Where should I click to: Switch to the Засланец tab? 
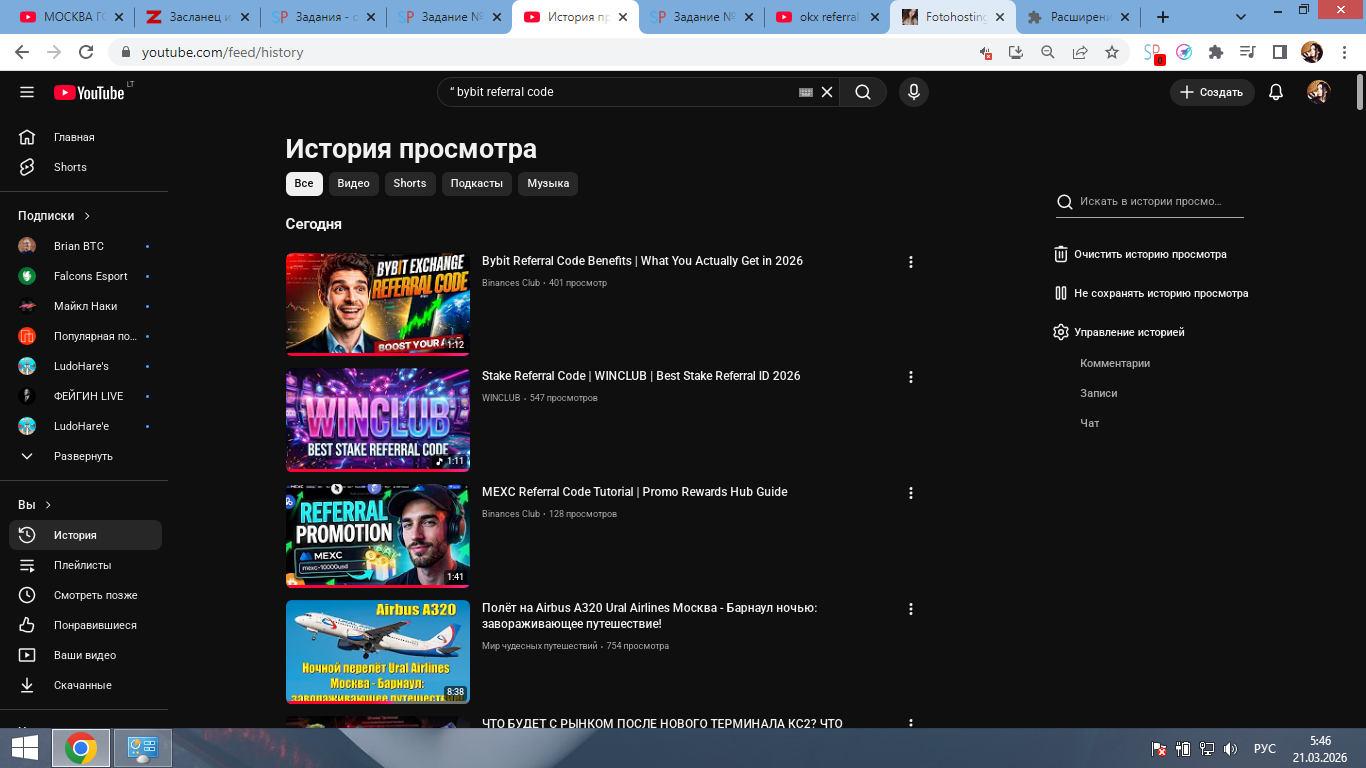(x=196, y=17)
